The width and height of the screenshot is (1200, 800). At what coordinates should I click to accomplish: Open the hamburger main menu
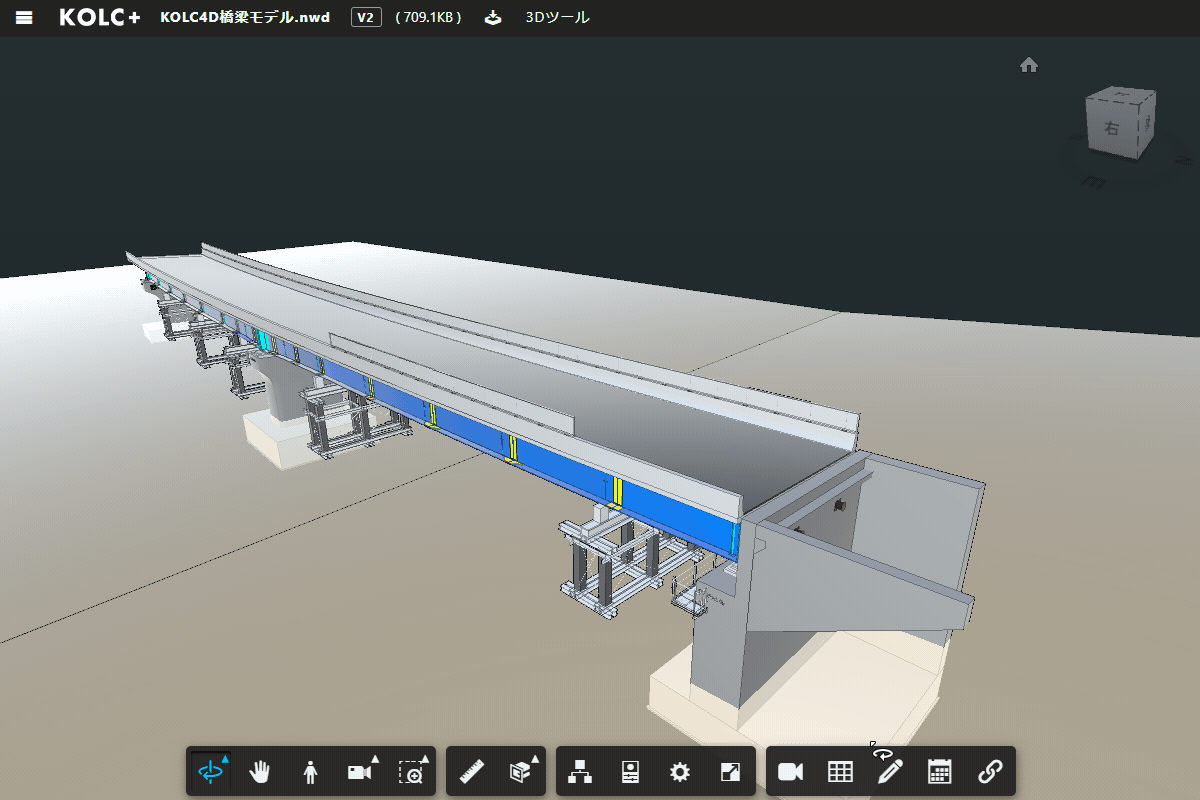(25, 18)
